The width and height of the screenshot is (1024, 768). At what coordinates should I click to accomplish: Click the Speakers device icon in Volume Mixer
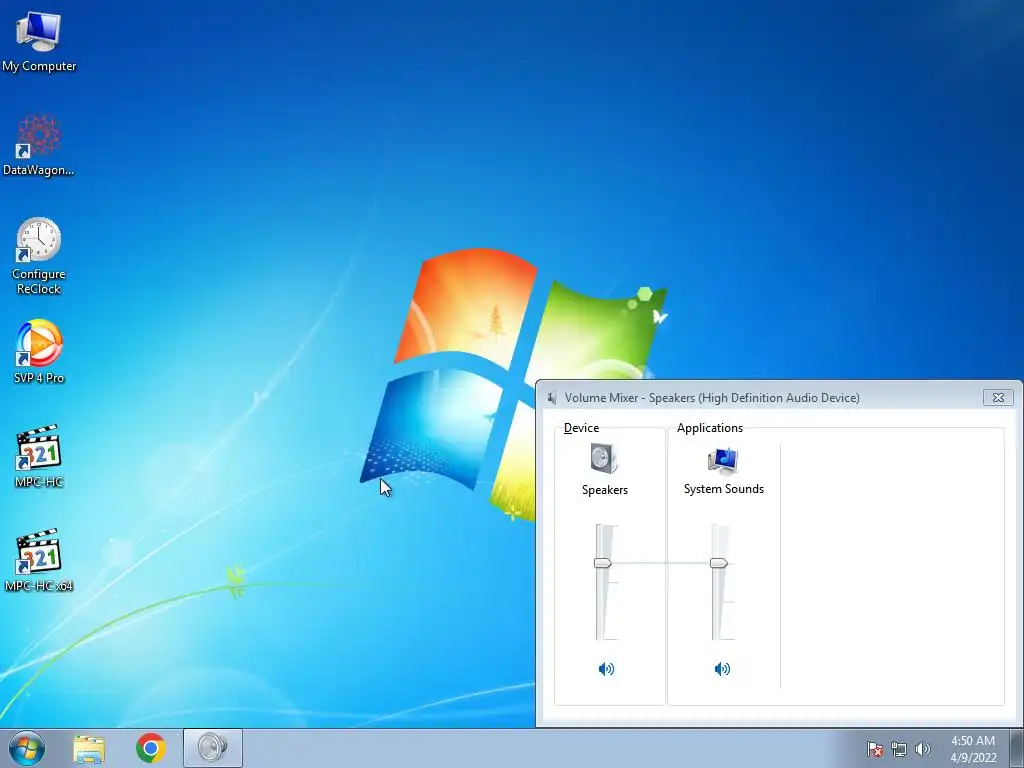[x=604, y=458]
